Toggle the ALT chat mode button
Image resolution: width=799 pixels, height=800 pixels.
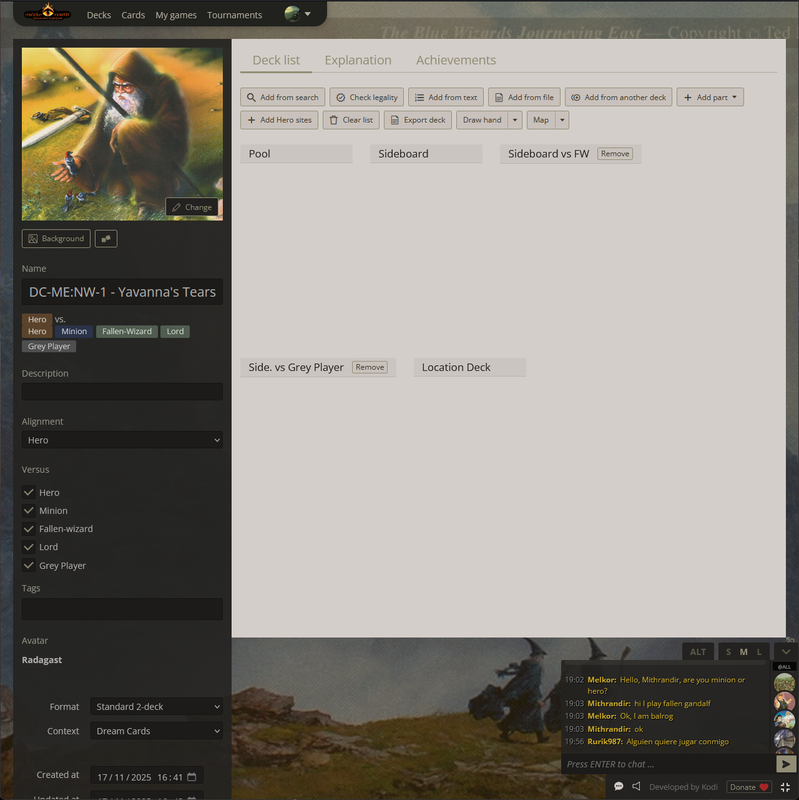pos(698,652)
